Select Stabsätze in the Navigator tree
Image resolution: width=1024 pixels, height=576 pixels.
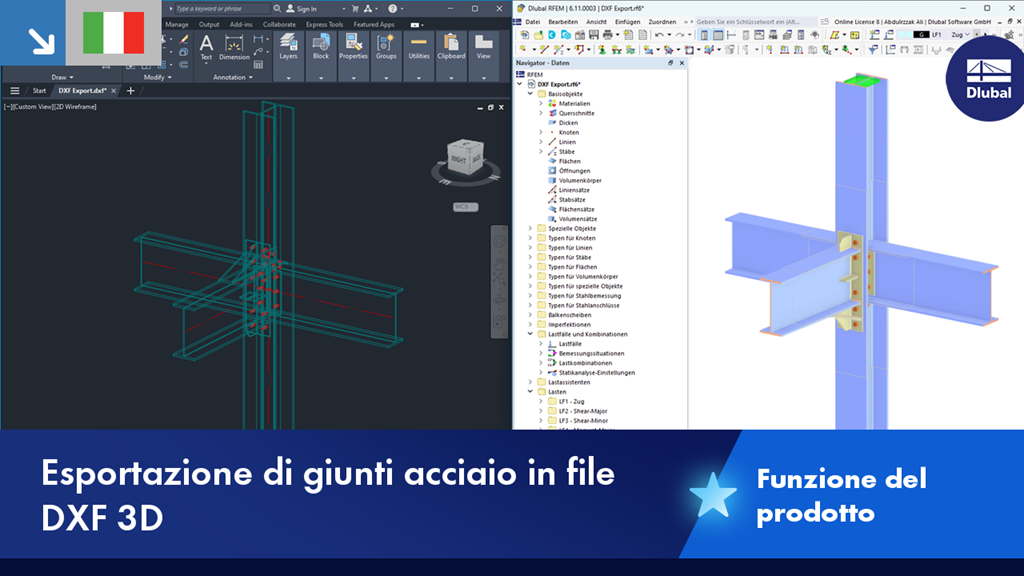572,200
